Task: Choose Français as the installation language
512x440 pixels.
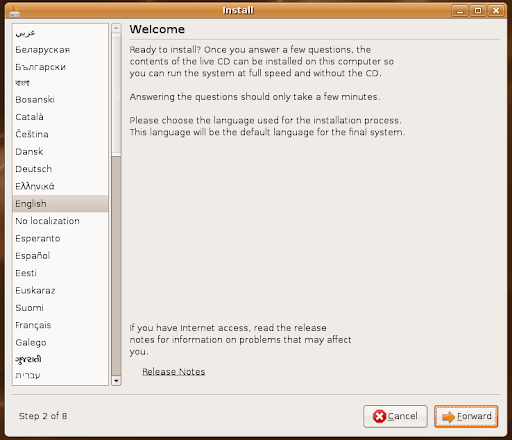Action: pos(60,325)
